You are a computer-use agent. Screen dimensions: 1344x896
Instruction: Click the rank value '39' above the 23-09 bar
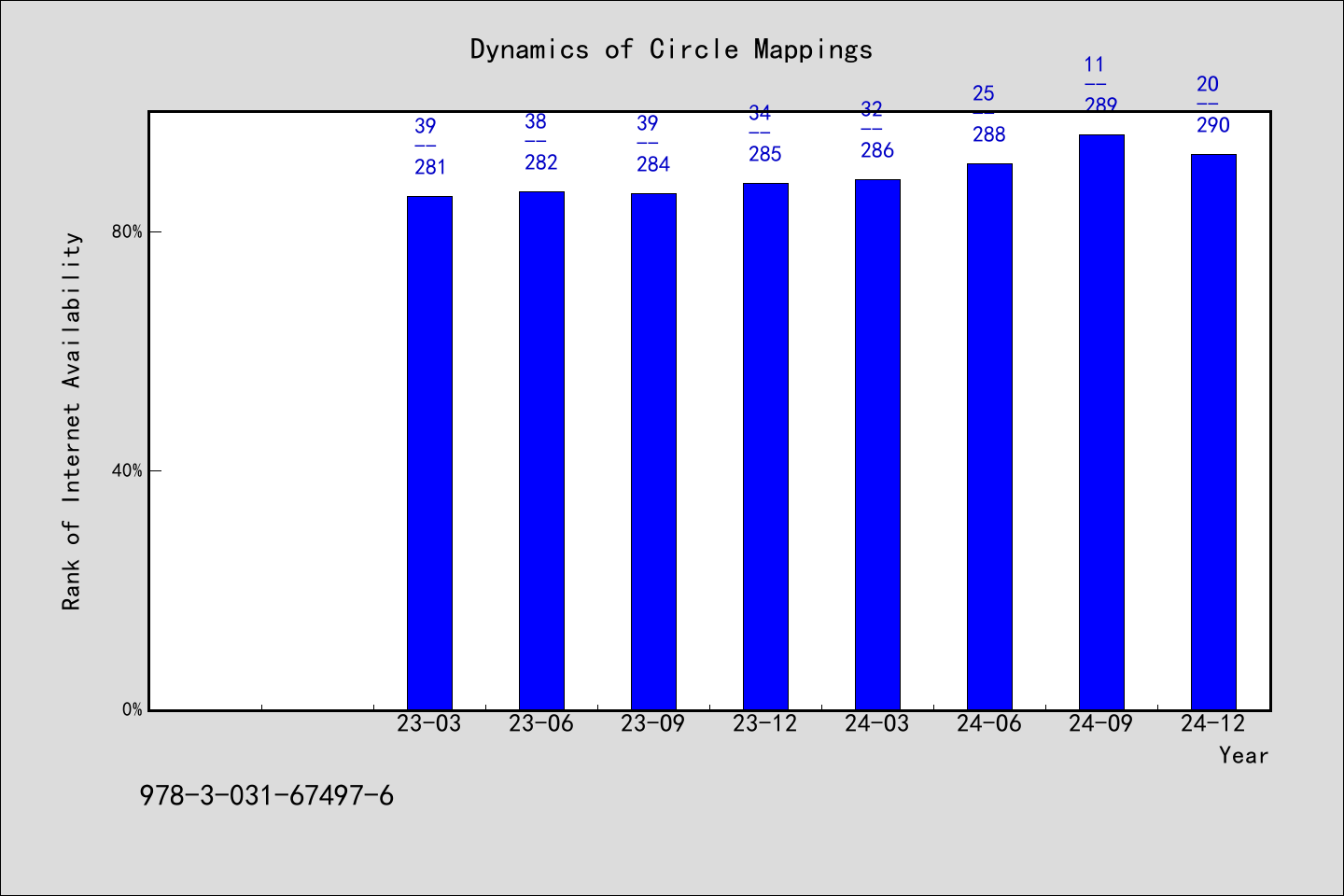click(x=648, y=124)
